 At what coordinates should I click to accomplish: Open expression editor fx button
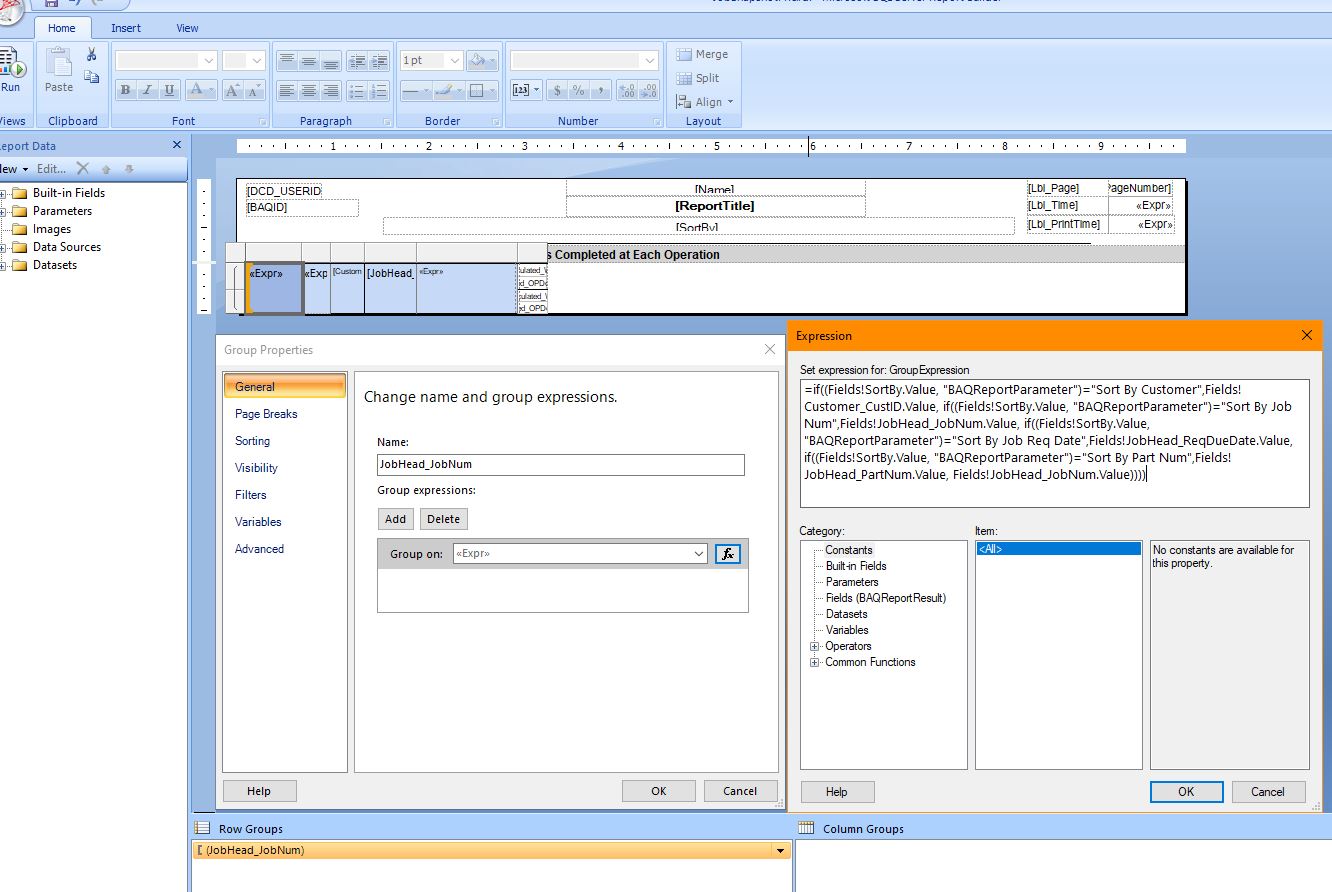coord(728,554)
